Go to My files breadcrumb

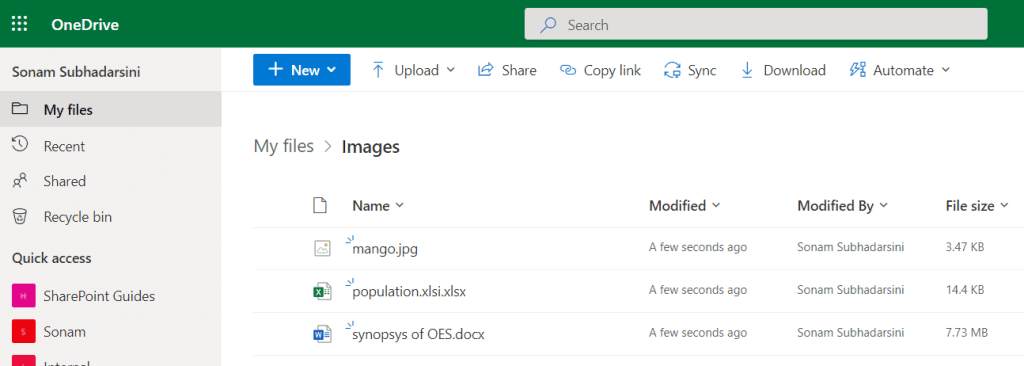point(283,146)
